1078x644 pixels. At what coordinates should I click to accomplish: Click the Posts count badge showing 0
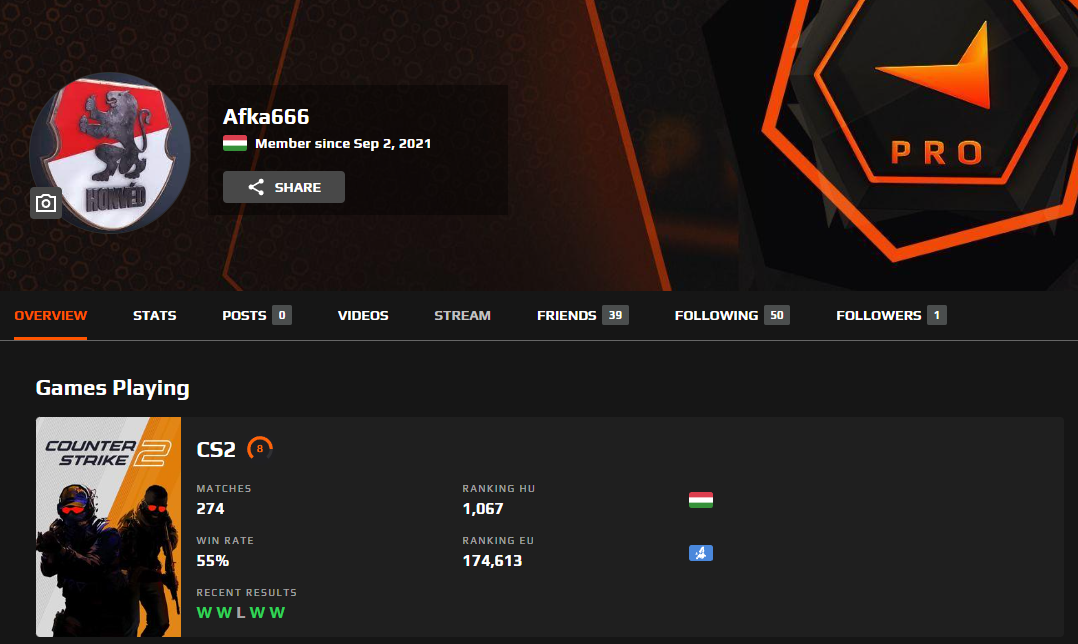(282, 315)
